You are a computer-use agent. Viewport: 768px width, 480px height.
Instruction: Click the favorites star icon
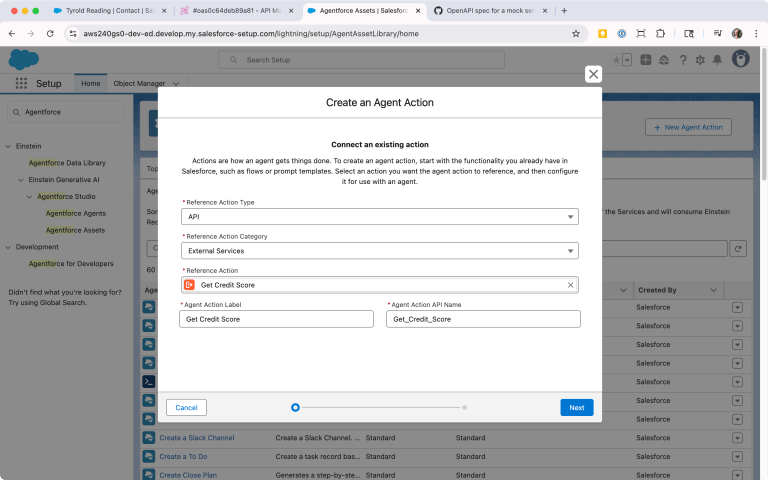[x=616, y=60]
